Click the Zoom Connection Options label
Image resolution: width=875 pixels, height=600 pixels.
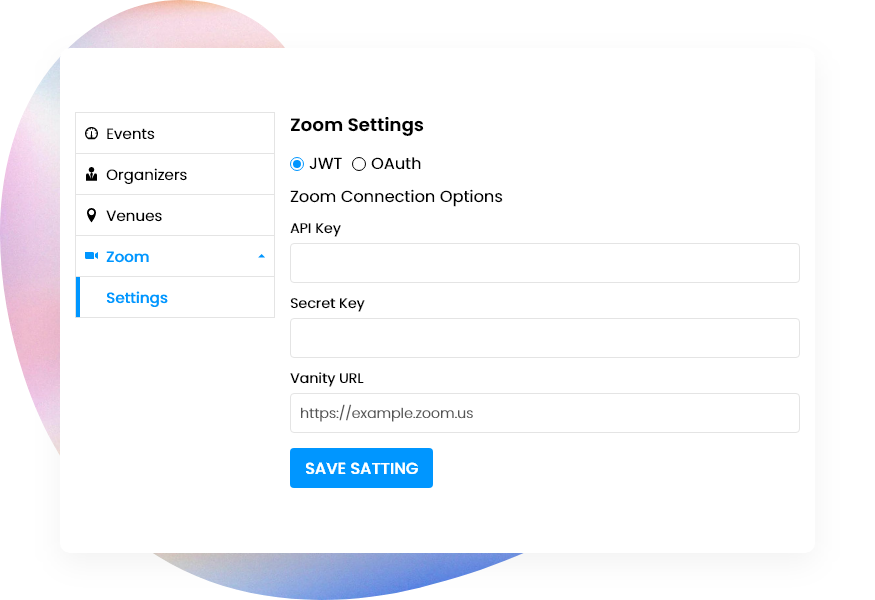(x=396, y=196)
